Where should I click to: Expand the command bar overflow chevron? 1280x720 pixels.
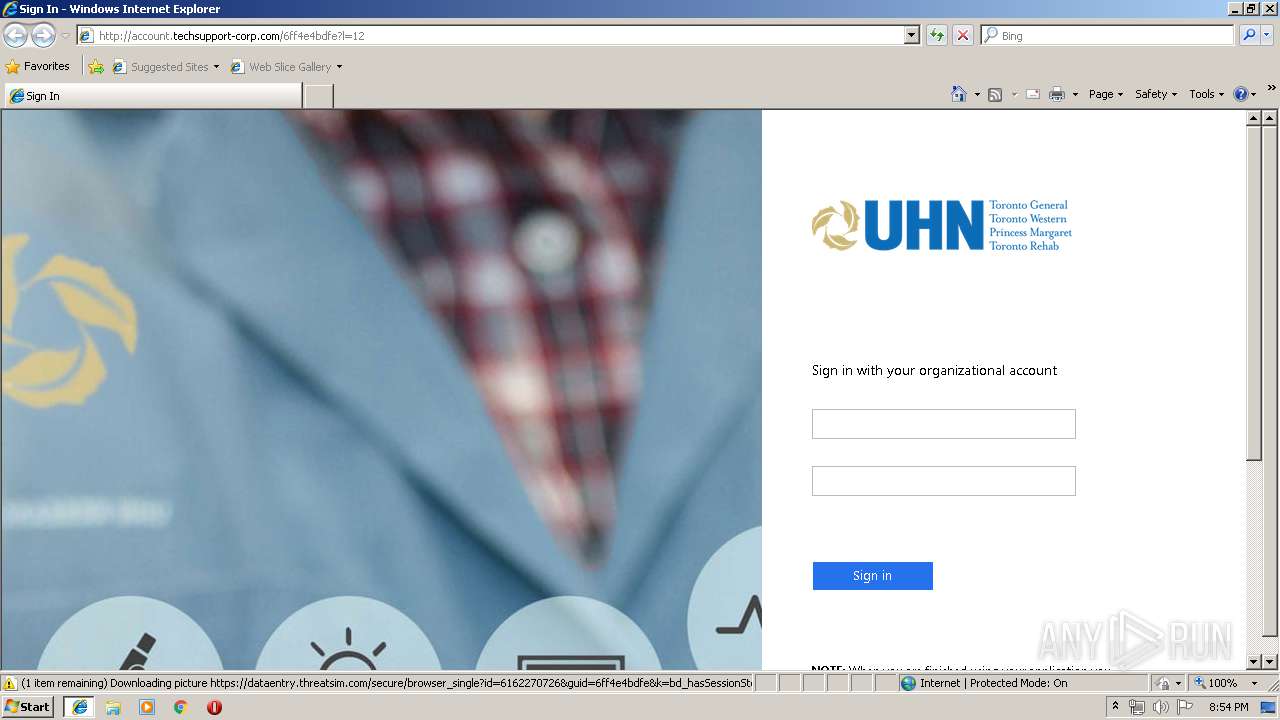coord(1271,89)
